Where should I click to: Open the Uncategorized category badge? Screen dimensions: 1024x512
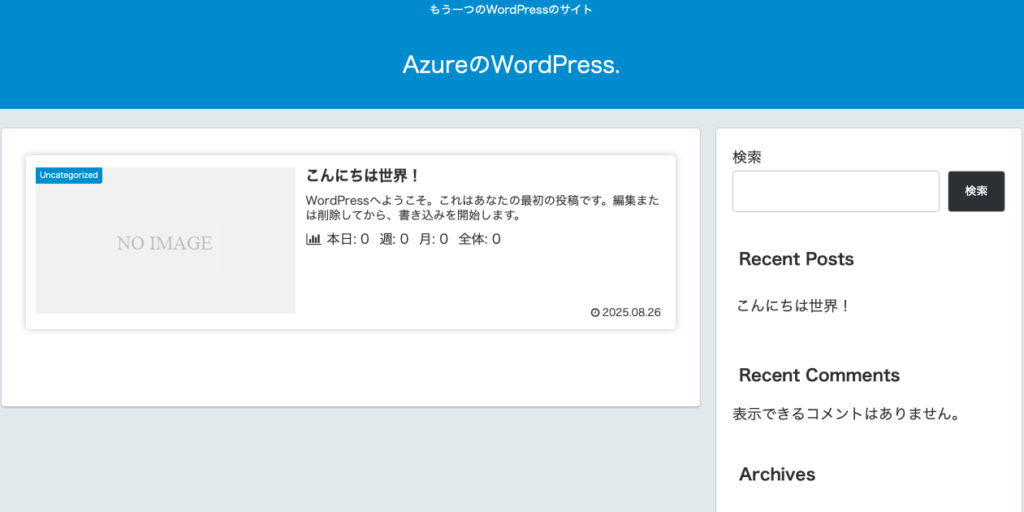pyautogui.click(x=69, y=175)
